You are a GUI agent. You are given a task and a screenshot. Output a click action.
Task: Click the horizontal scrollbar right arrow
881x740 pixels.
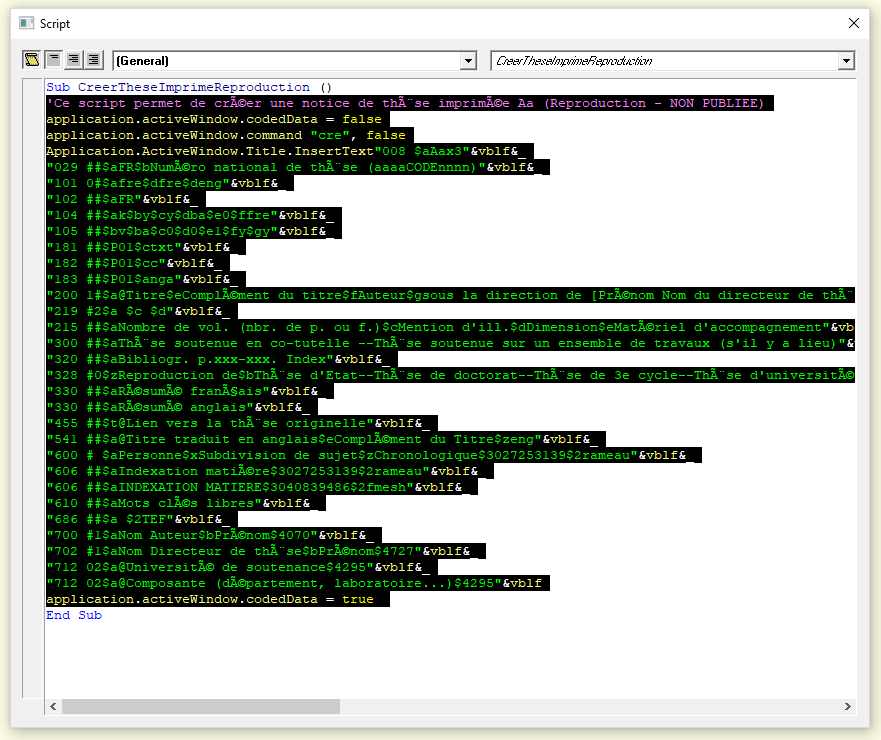tap(847, 706)
